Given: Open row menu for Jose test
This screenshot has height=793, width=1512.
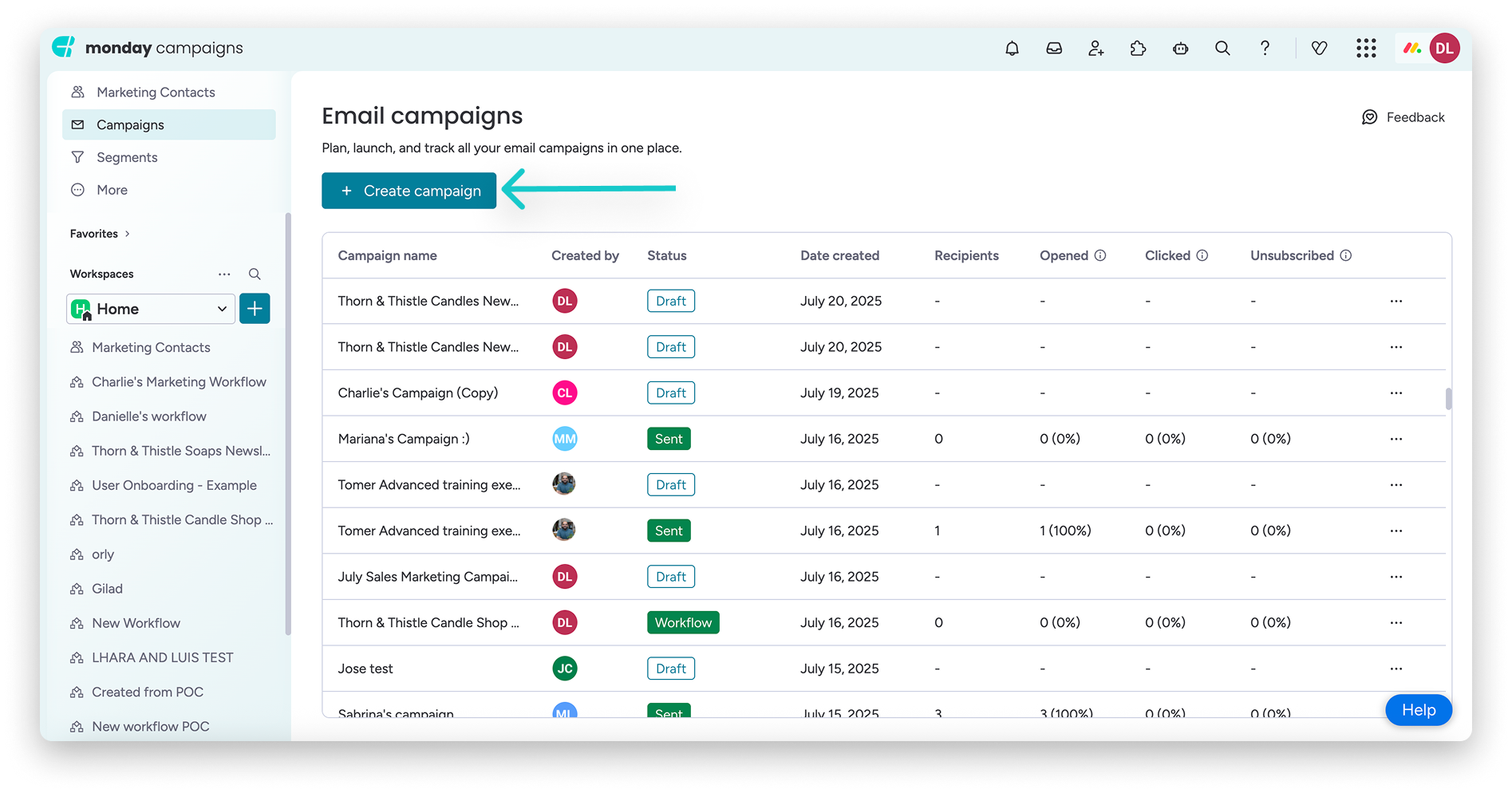Looking at the screenshot, I should point(1396,669).
